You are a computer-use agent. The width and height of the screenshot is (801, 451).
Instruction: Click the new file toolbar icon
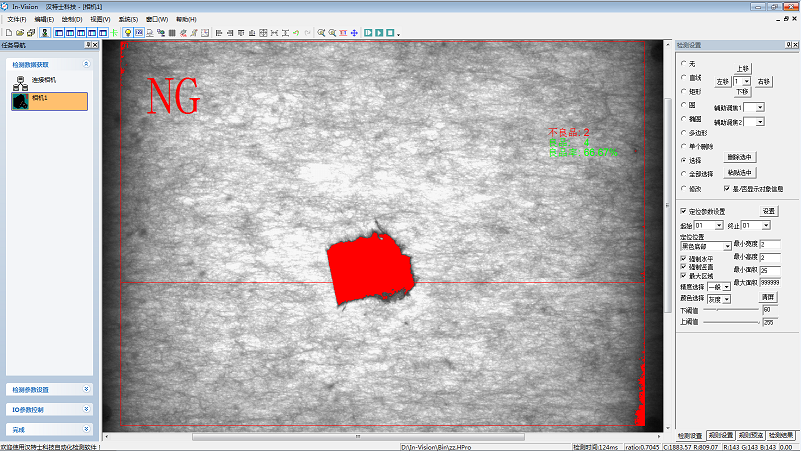(x=7, y=33)
